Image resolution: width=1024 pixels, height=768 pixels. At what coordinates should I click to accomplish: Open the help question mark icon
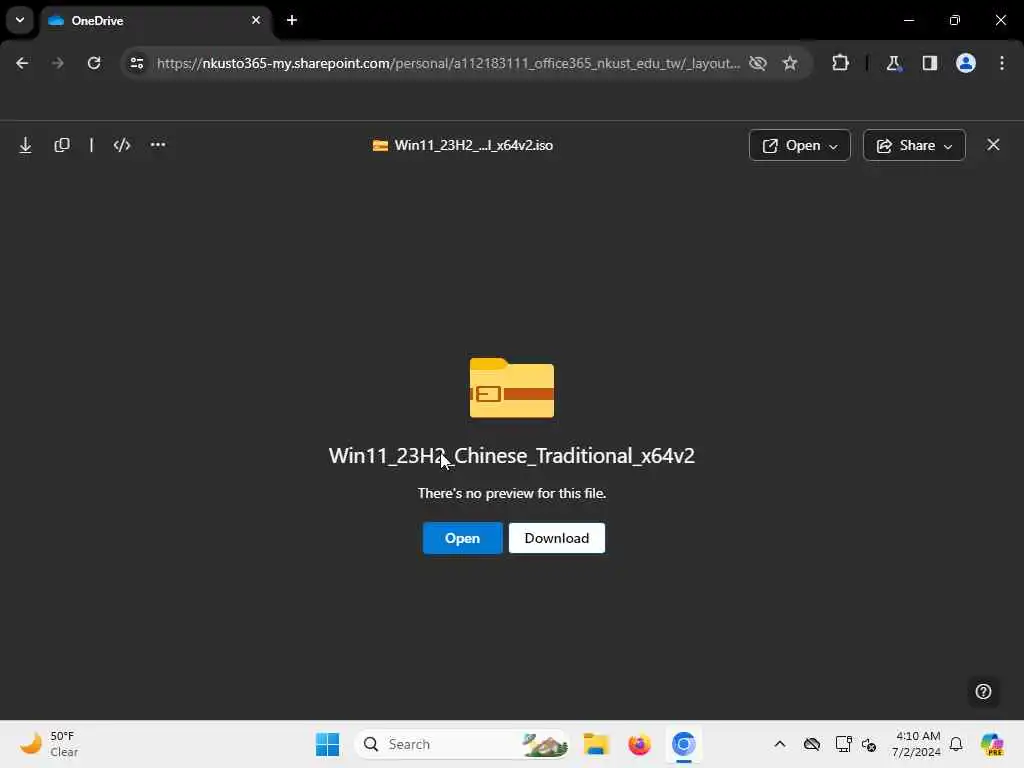coord(983,692)
